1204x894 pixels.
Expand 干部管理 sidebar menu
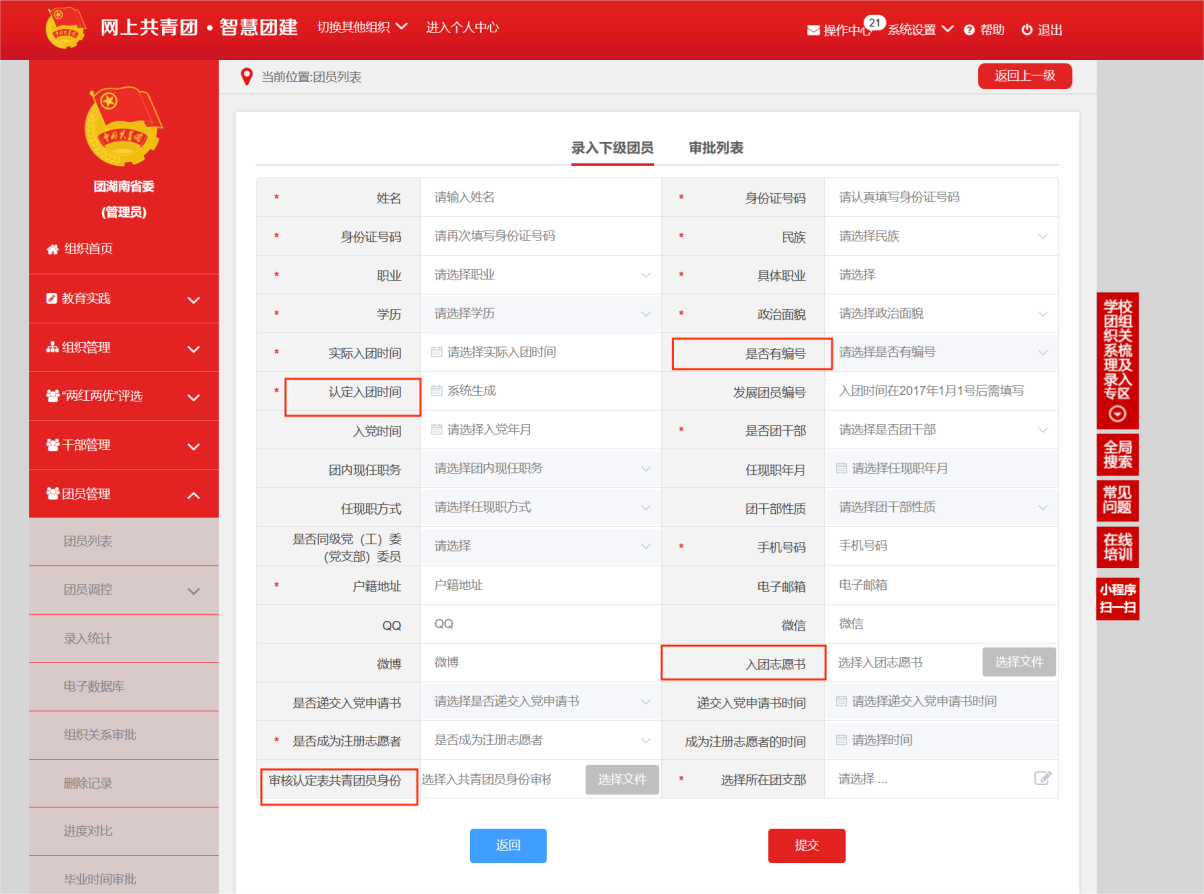click(x=124, y=445)
